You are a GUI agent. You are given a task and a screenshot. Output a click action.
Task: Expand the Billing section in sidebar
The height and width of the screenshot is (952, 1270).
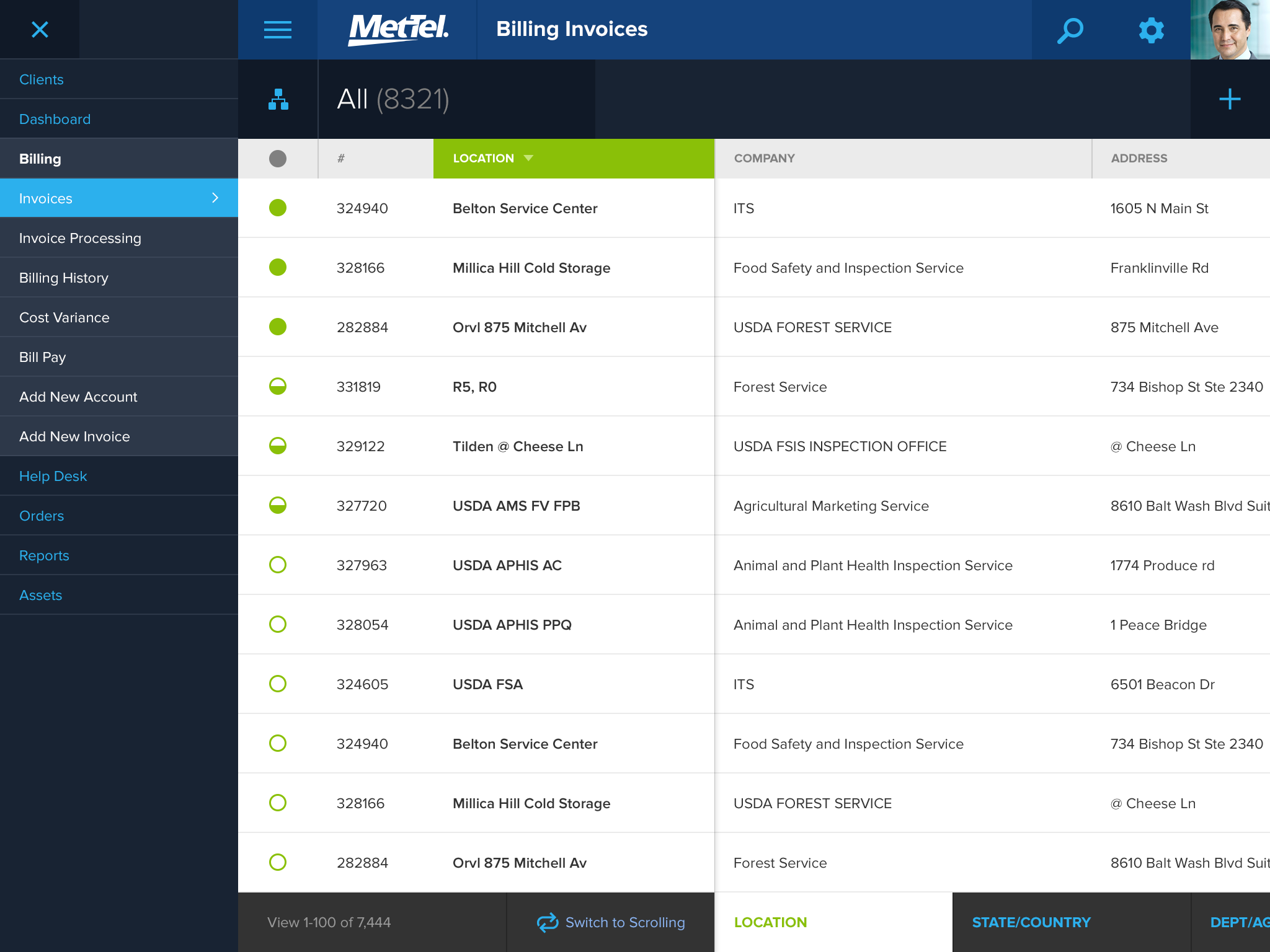click(x=40, y=159)
